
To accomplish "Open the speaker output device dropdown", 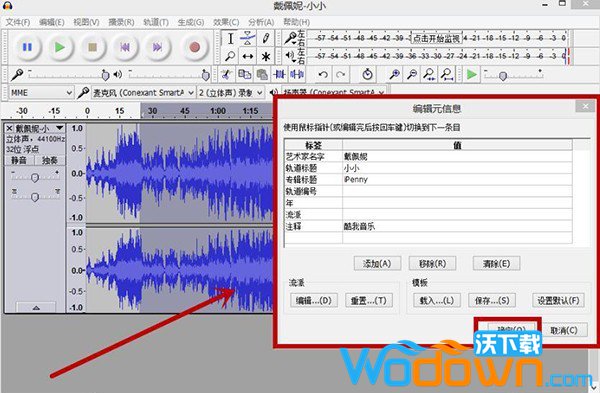I will pyautogui.click(x=333, y=92).
